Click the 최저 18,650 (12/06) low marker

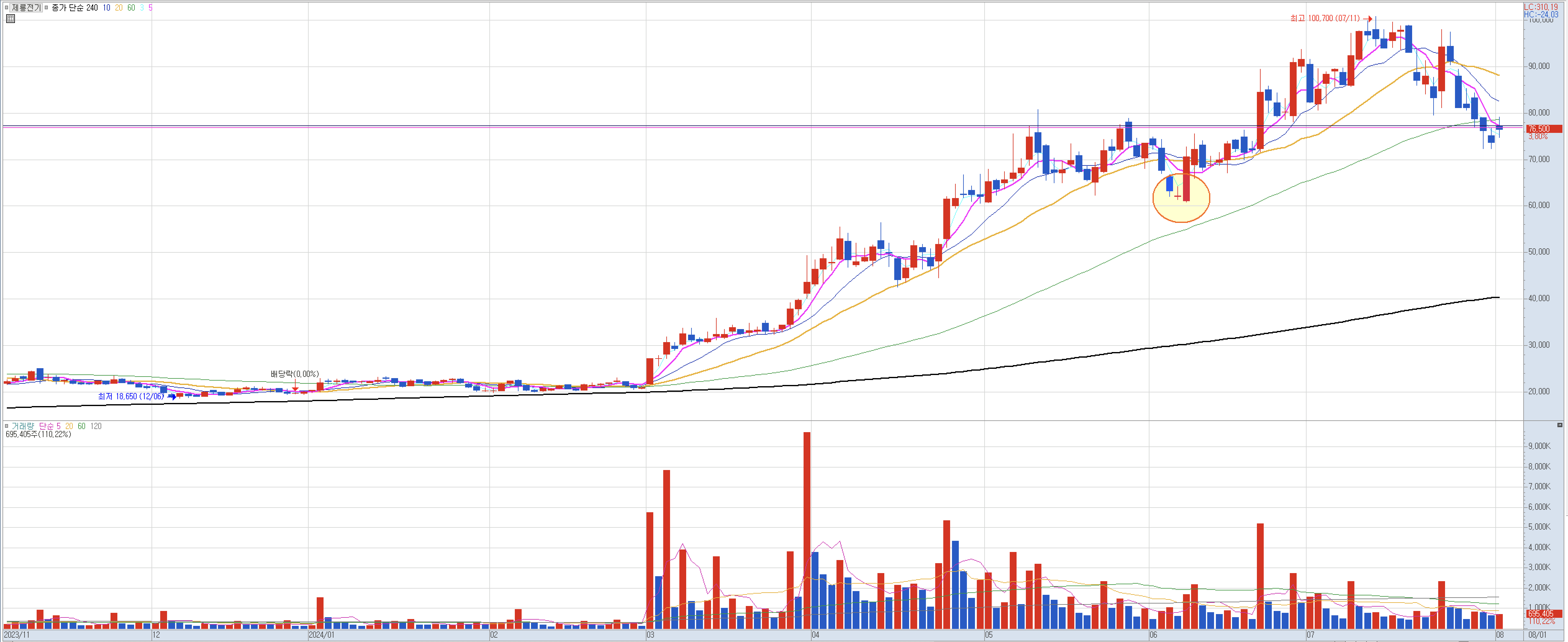131,396
